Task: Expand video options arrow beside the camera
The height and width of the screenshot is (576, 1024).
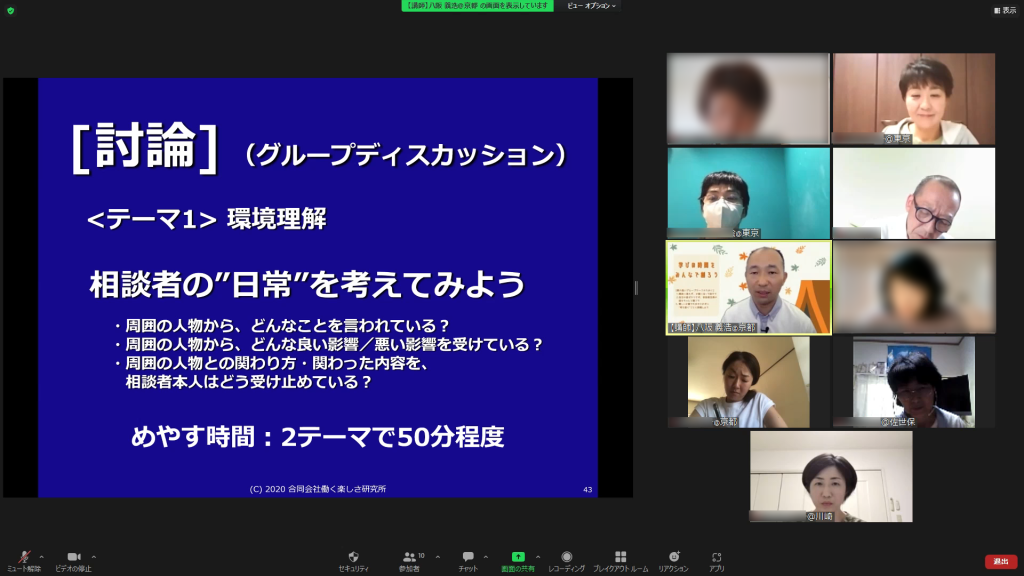Action: (x=94, y=557)
